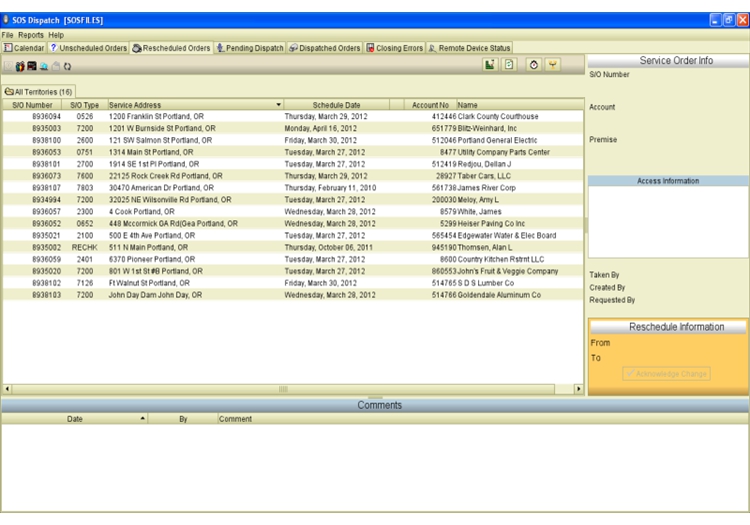Select order 8938103 at John Day Dam
Viewport: 750px width, 525px height.
pos(293,295)
